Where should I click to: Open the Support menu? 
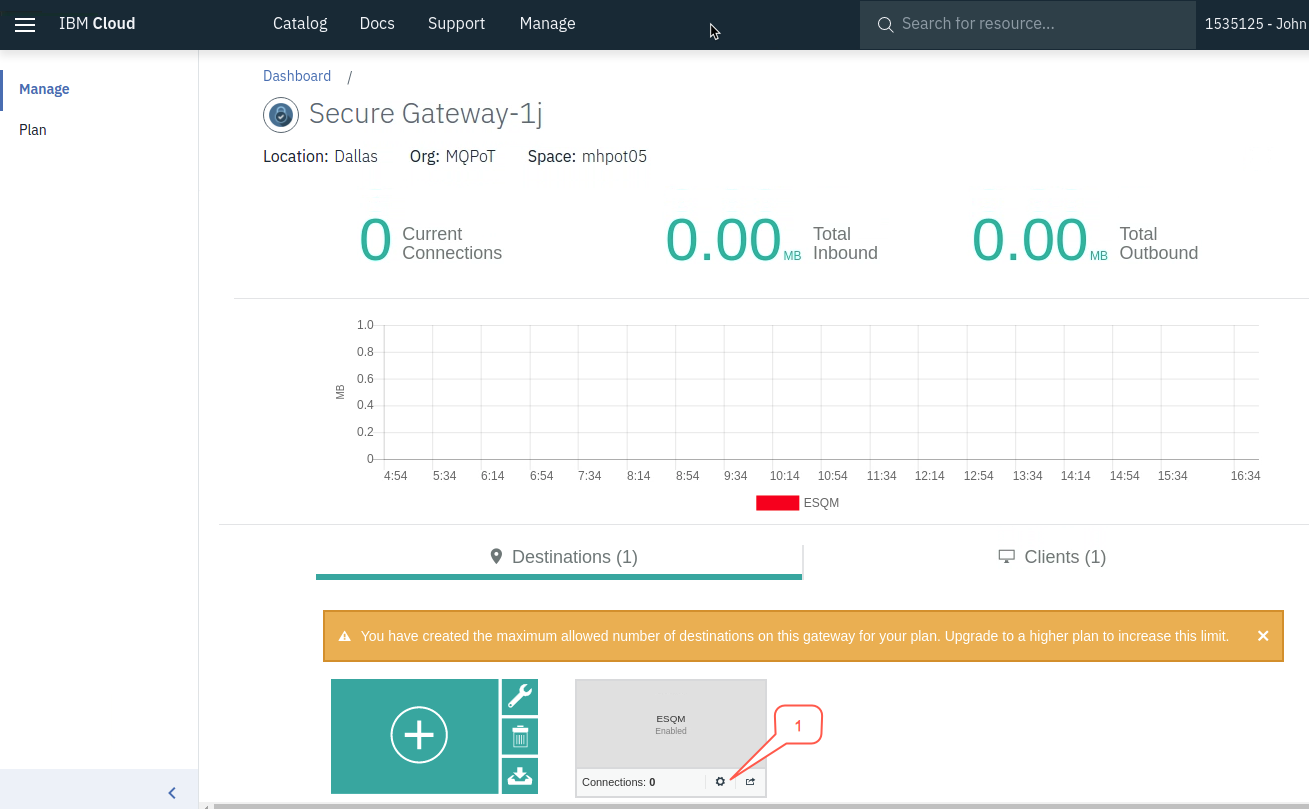456,24
